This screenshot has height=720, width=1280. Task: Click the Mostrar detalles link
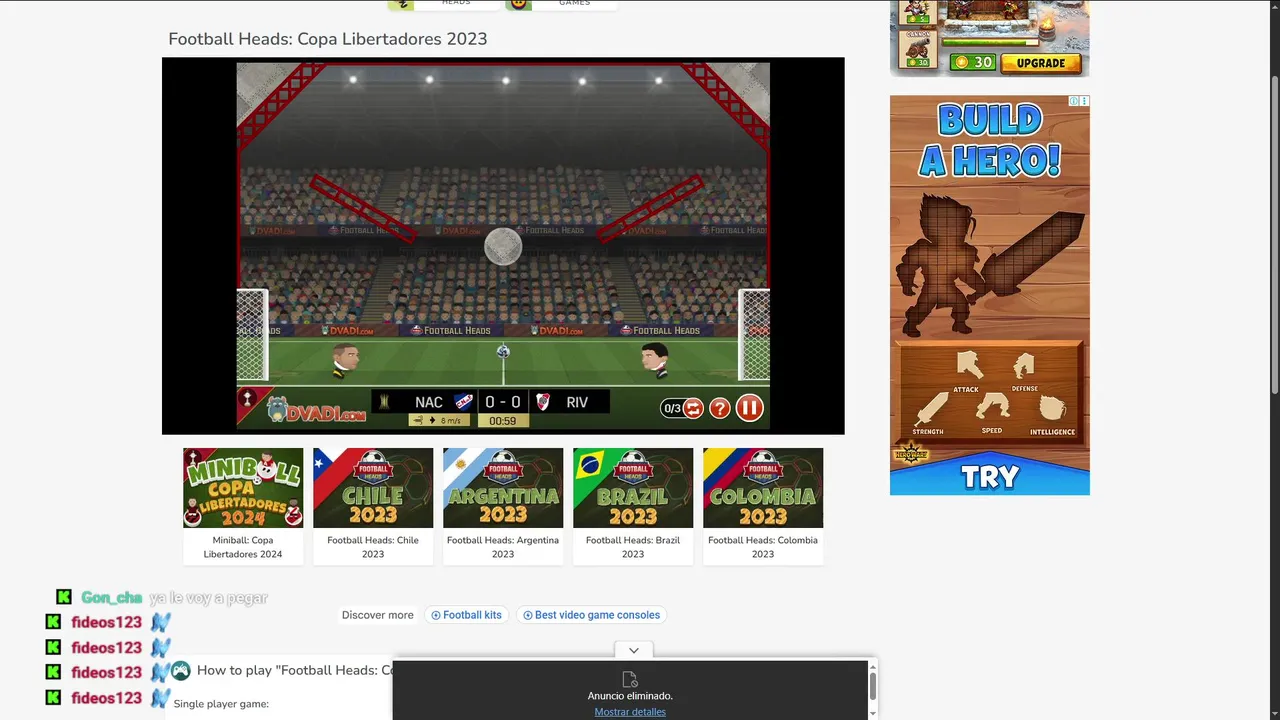pos(630,712)
